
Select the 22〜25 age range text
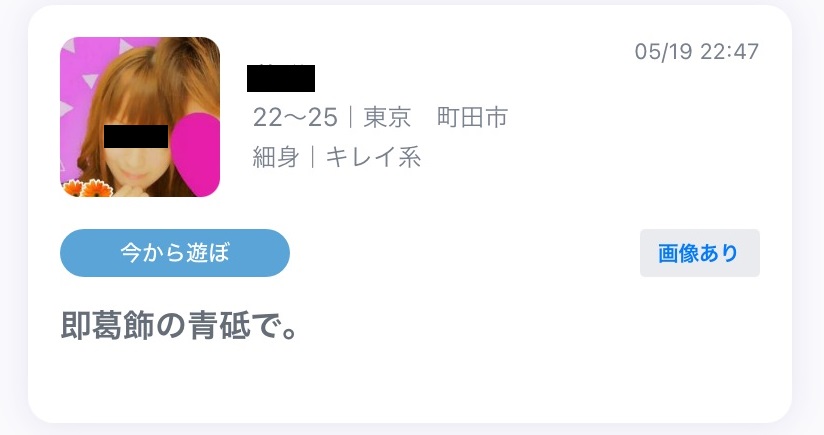(x=295, y=117)
